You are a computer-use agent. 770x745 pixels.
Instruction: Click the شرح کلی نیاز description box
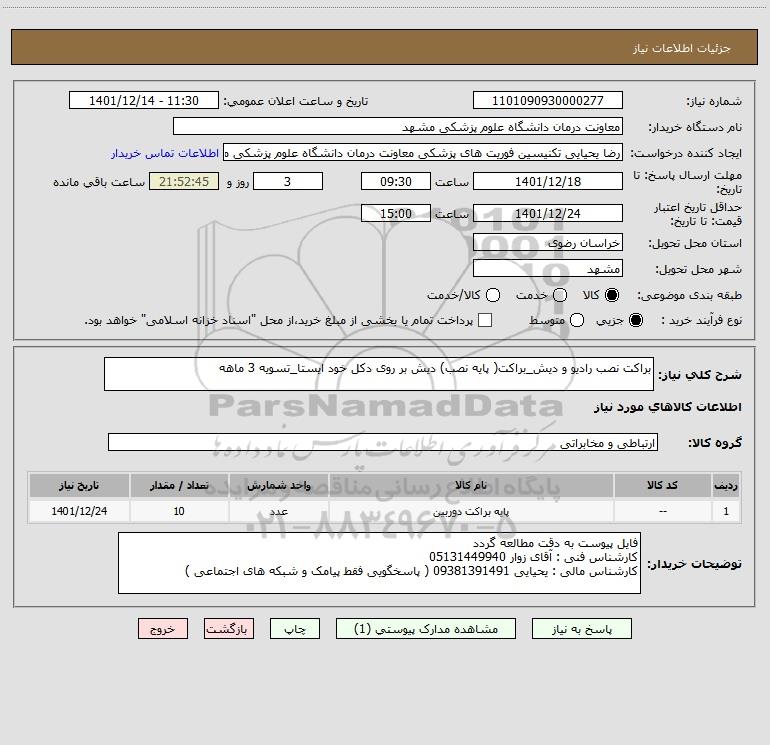[x=379, y=374]
